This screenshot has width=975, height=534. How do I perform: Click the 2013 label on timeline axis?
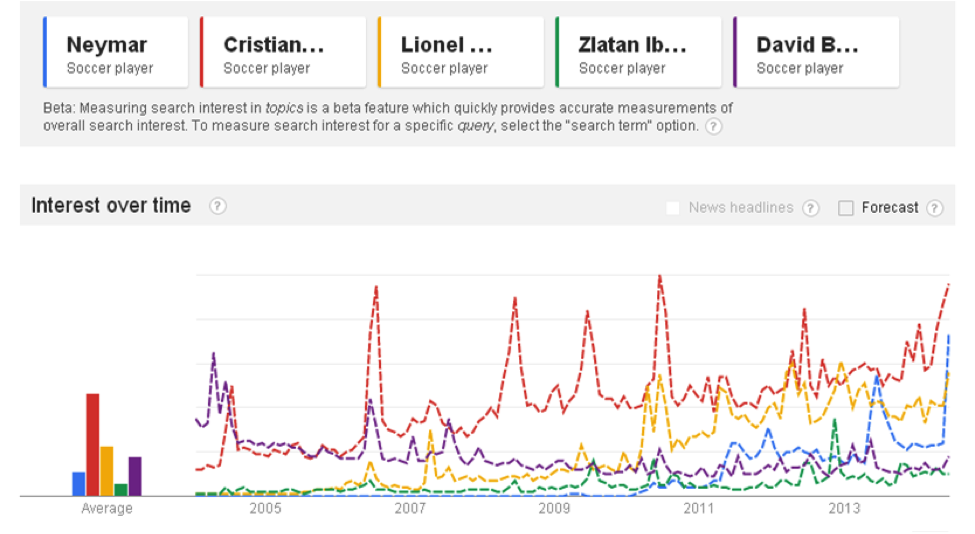pos(844,508)
